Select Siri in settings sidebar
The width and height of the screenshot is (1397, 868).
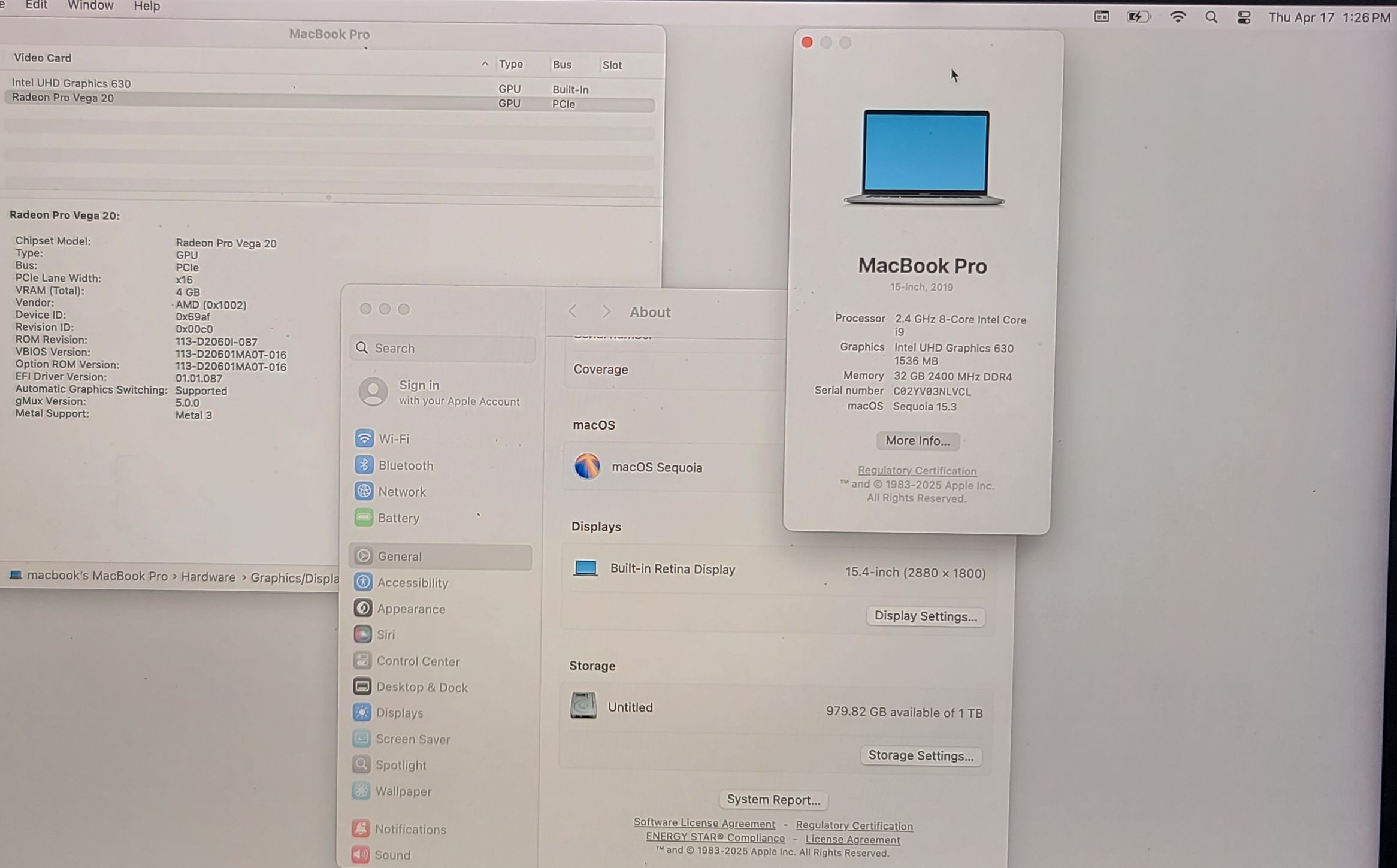coord(385,634)
